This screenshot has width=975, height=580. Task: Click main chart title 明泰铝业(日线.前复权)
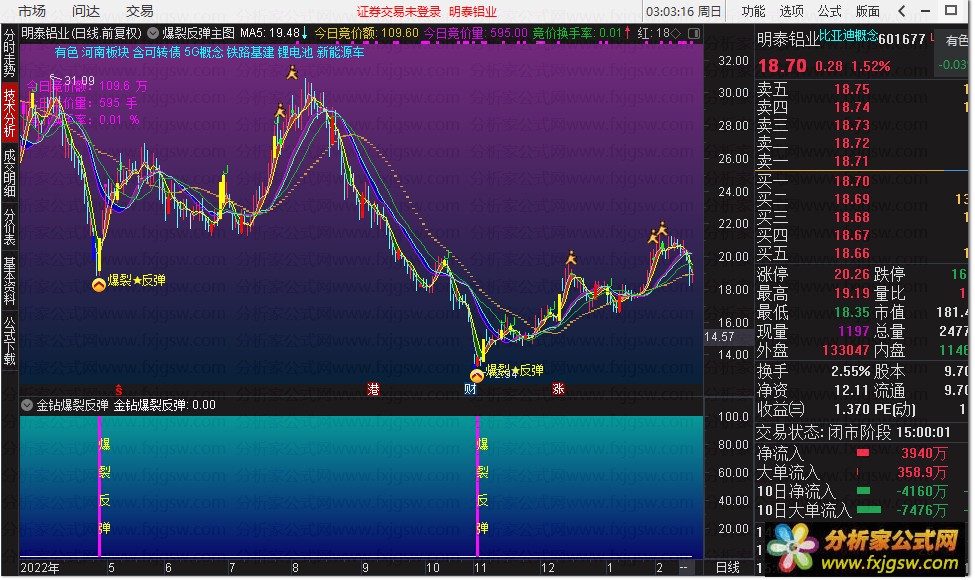pos(81,33)
